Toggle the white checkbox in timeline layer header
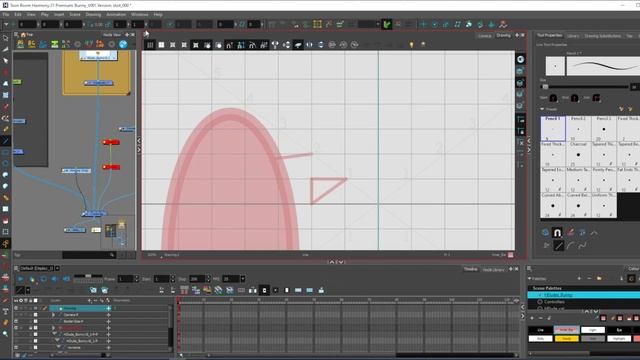Screen dimensions: 640x360 [x=36, y=300]
